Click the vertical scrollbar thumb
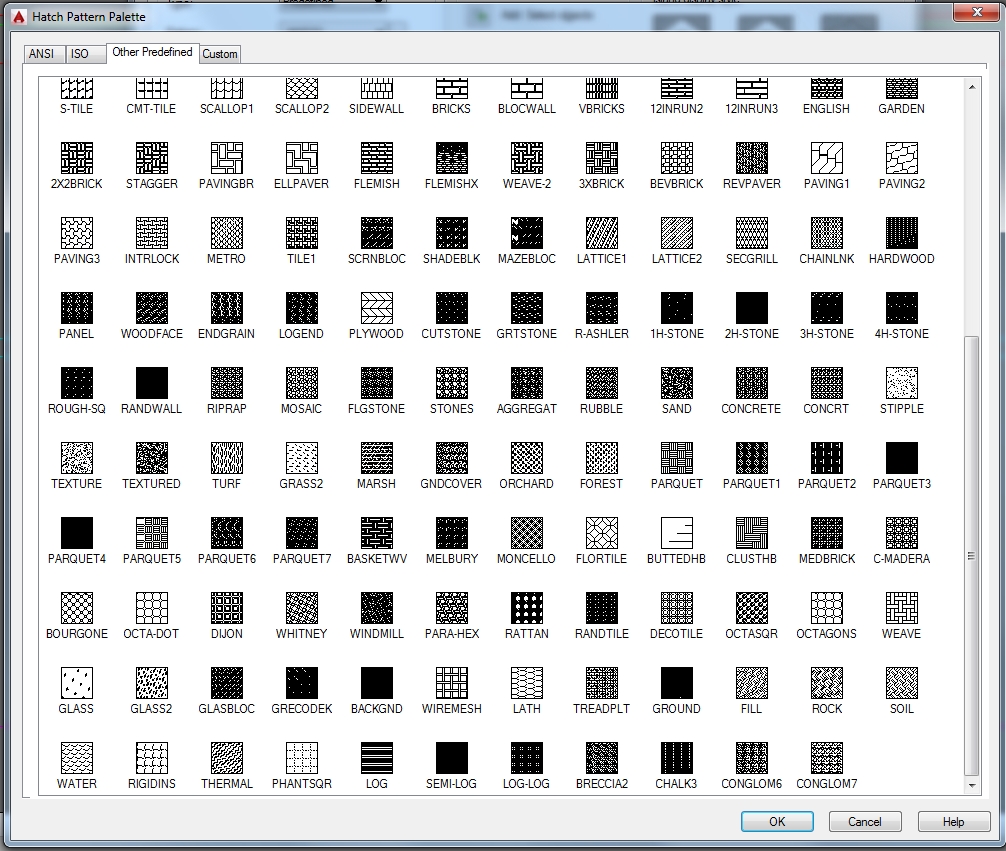Screen dimensions: 1006x851 click(x=972, y=556)
